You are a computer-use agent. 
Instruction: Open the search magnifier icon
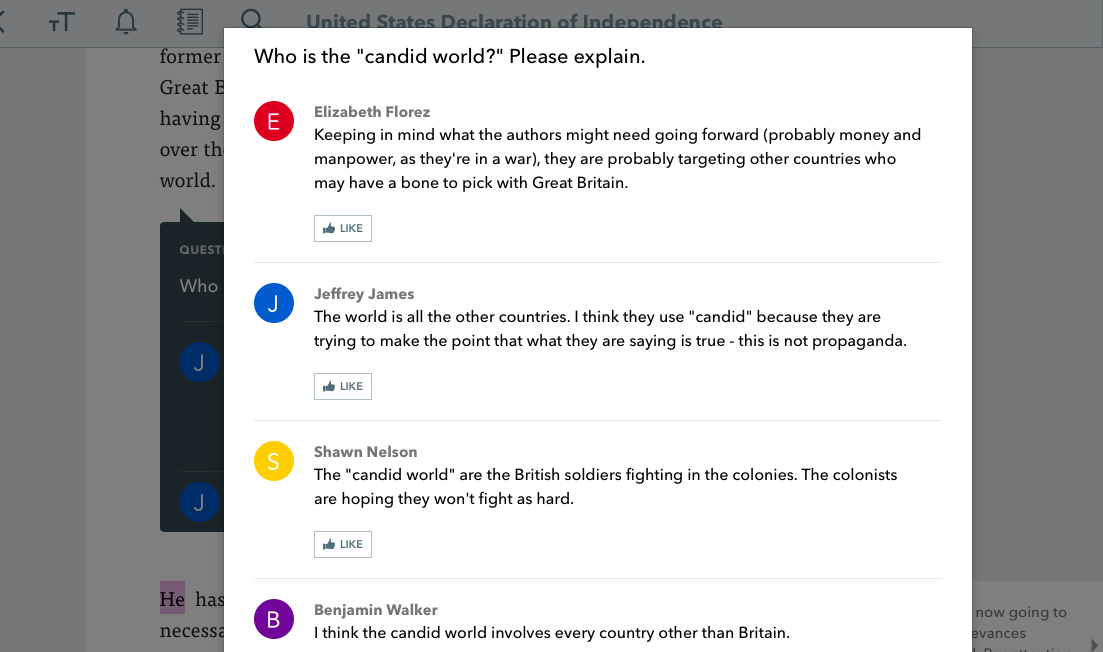(x=251, y=18)
